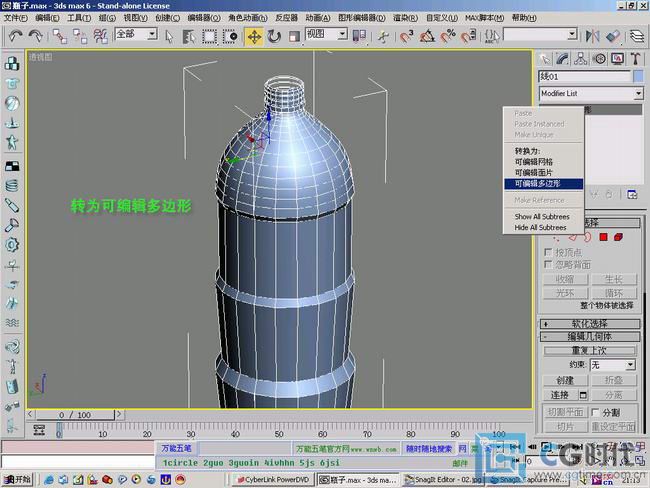Click Rectangular Selection Region icon
Image resolution: width=650 pixels, height=488 pixels.
(x=209, y=36)
